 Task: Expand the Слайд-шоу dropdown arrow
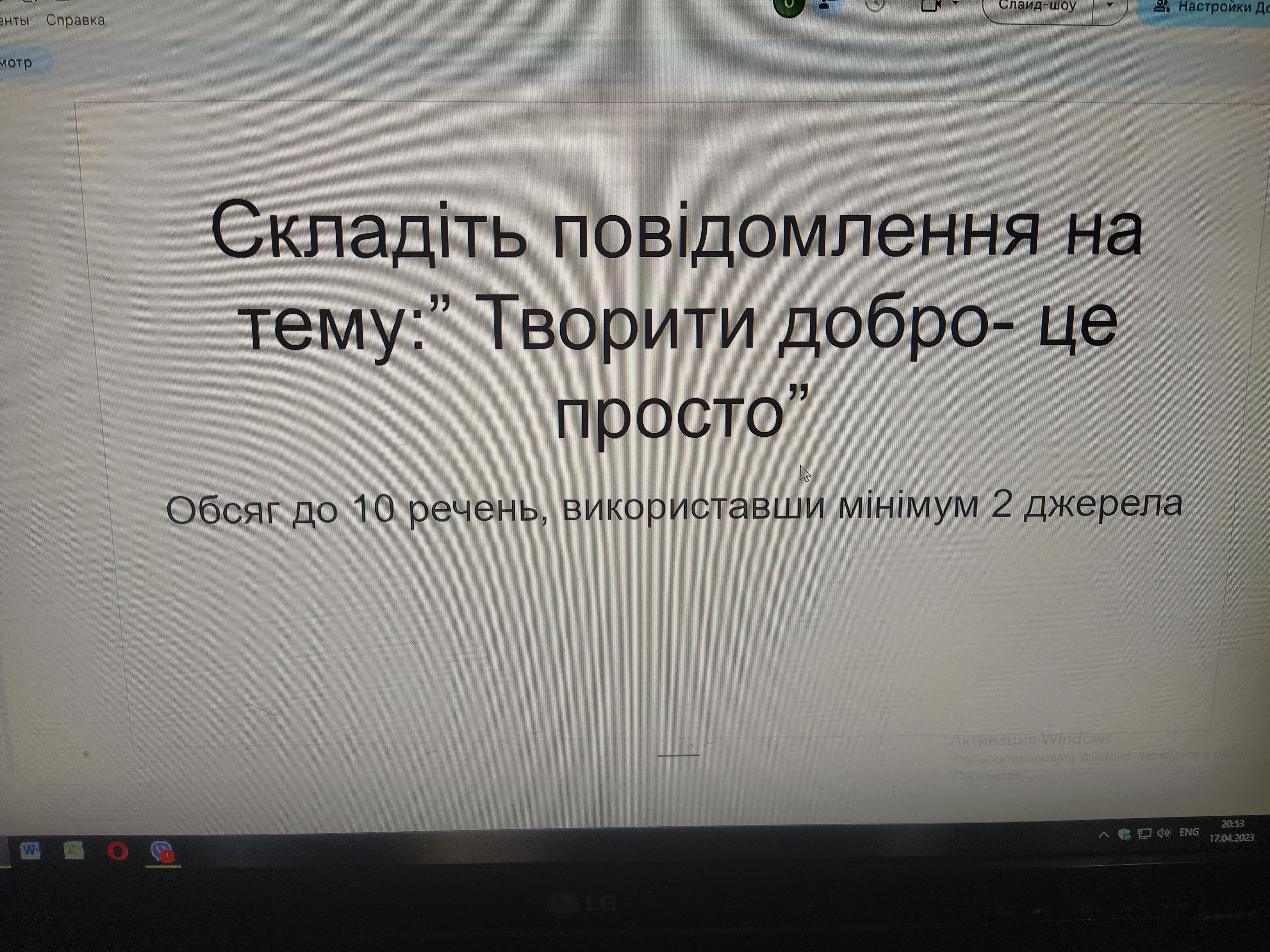[x=1109, y=6]
